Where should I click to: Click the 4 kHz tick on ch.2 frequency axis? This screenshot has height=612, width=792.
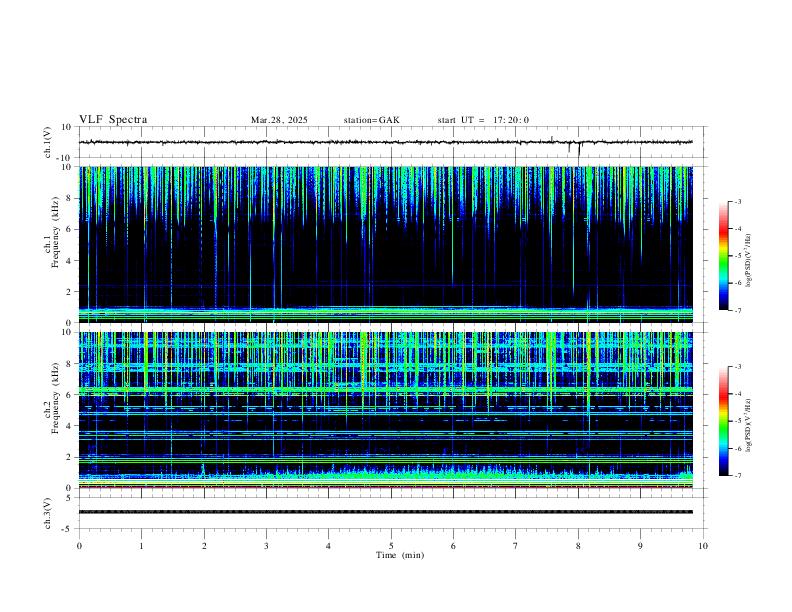click(x=70, y=426)
